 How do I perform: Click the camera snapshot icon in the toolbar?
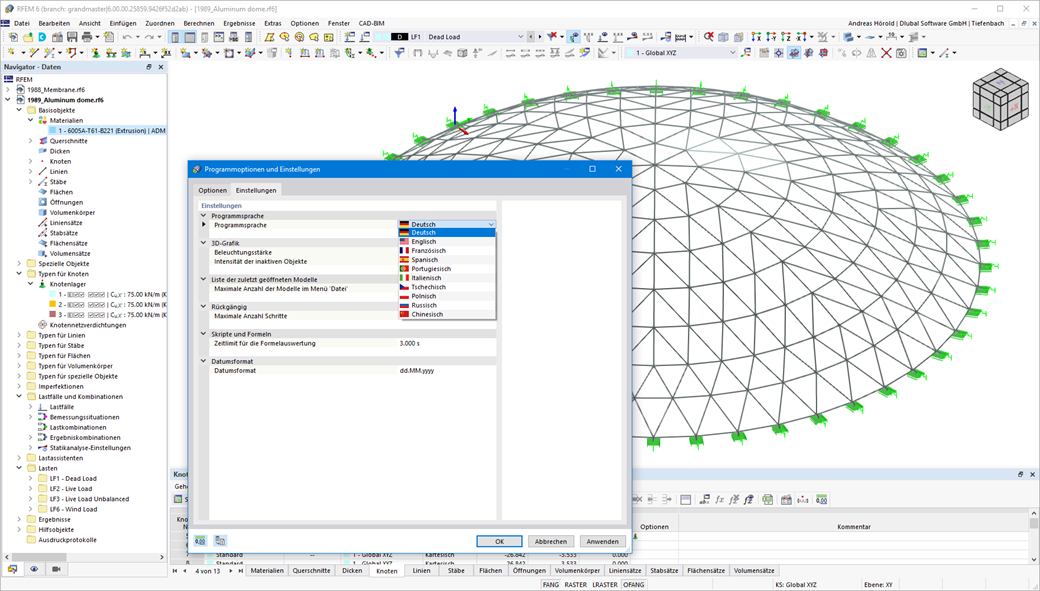[x=901, y=52]
